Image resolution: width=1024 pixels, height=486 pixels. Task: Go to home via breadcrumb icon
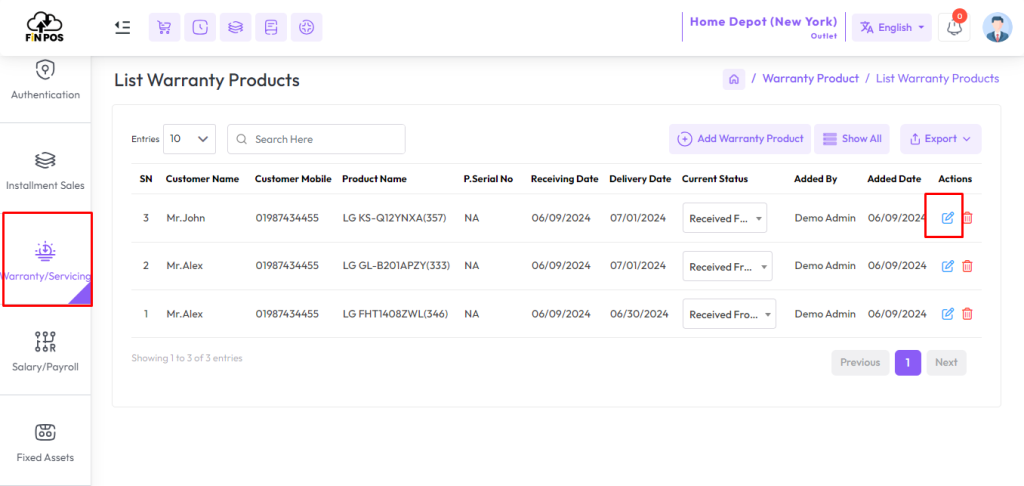click(x=733, y=79)
